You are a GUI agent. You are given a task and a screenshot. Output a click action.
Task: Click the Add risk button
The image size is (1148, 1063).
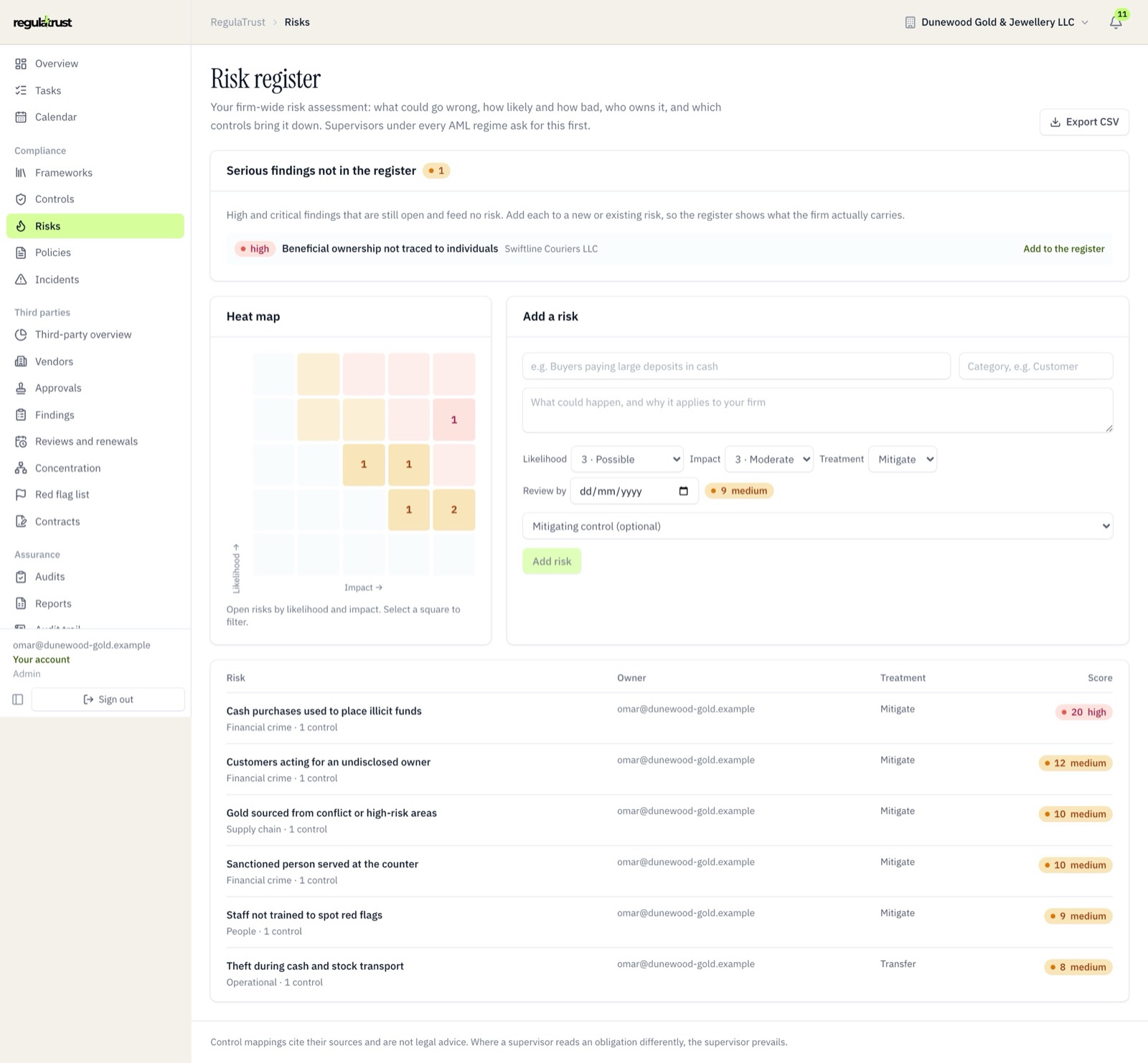click(x=552, y=562)
